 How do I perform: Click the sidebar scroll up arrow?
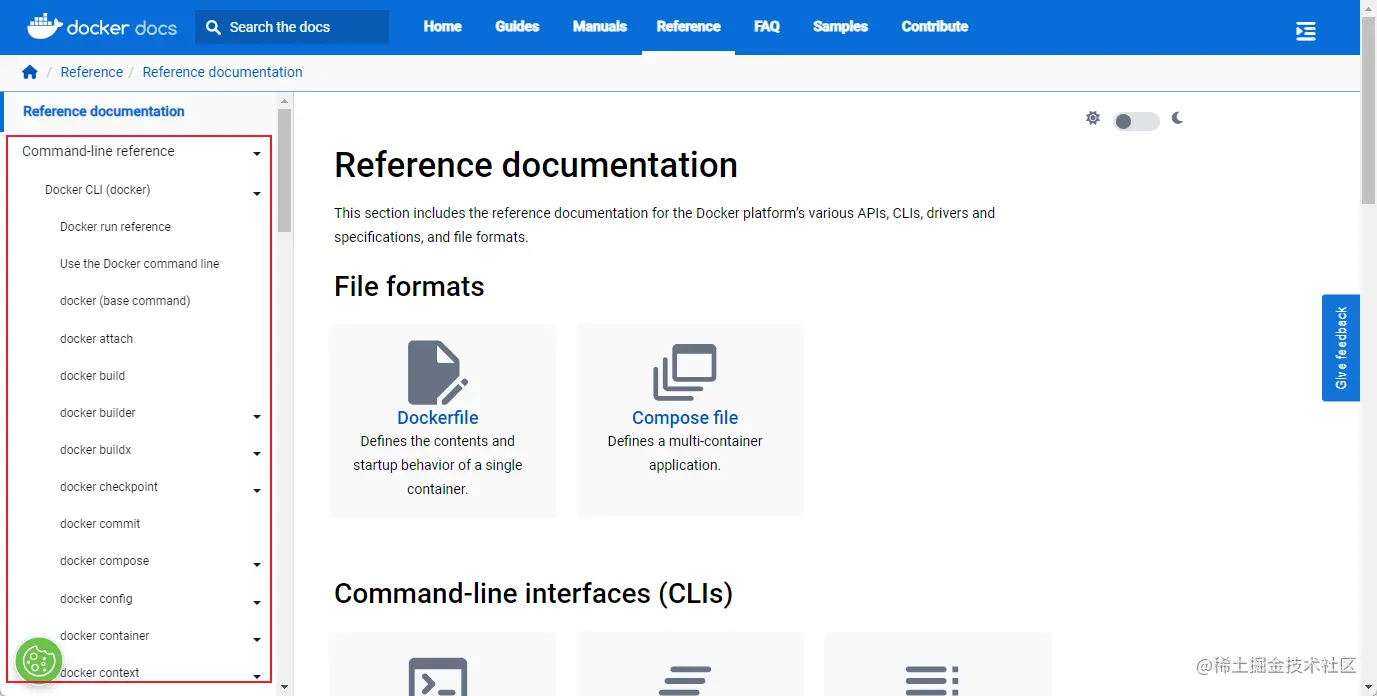coord(285,101)
